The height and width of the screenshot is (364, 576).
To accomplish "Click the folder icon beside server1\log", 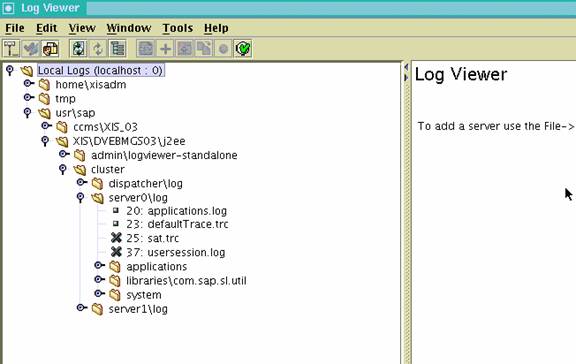I will [97, 309].
